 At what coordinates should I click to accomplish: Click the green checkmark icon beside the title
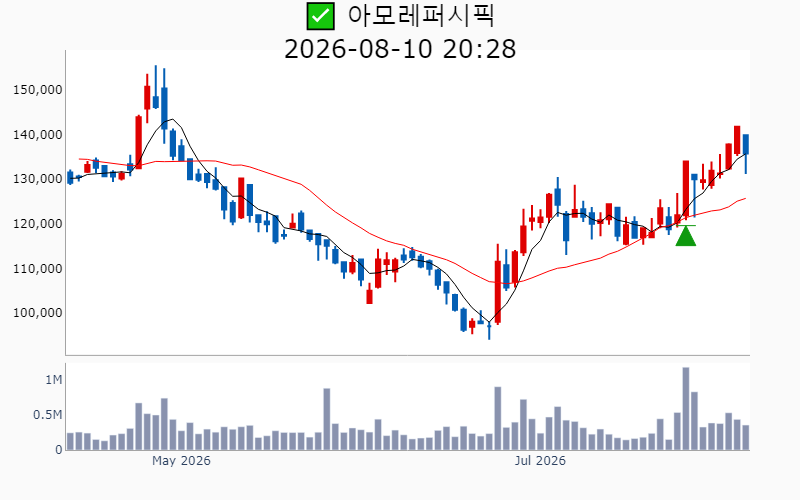(320, 16)
